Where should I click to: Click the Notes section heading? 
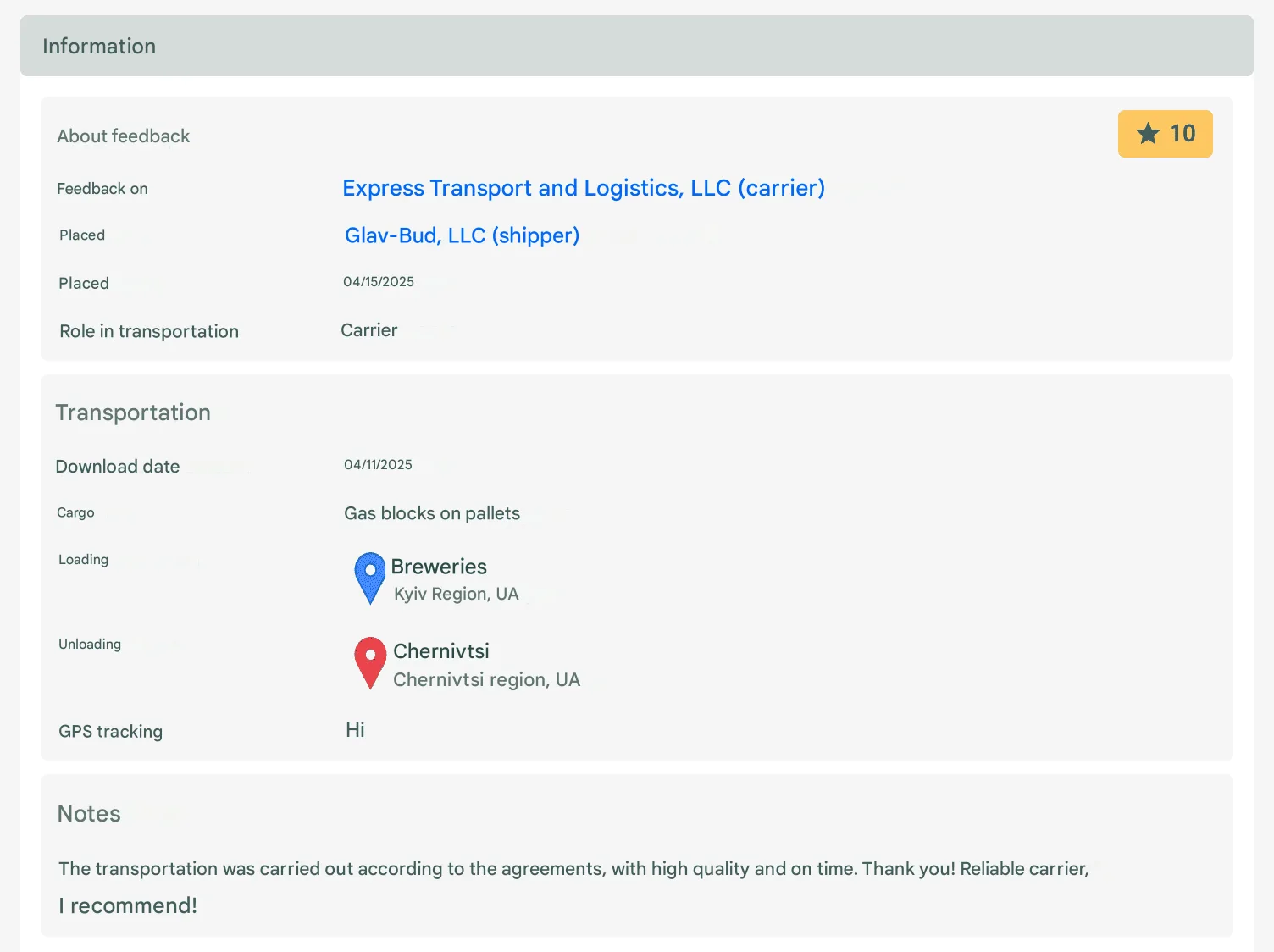coord(89,814)
